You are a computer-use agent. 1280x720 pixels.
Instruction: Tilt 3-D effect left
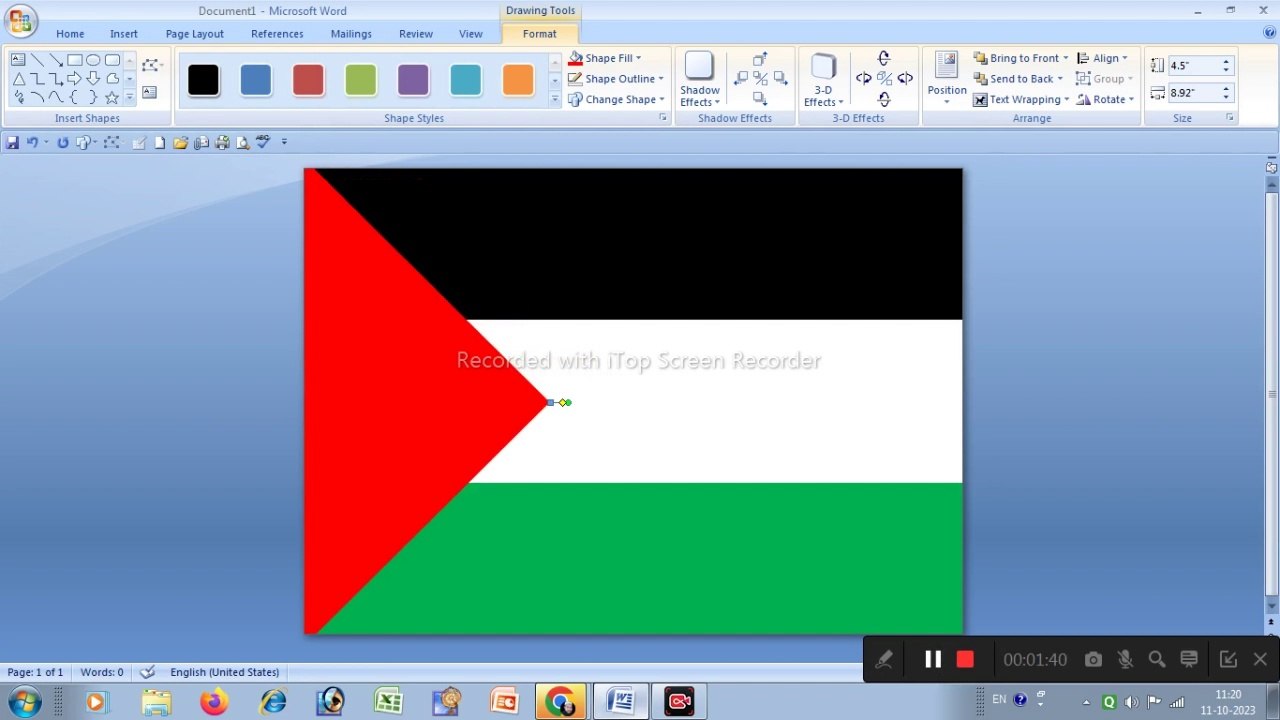click(864, 78)
